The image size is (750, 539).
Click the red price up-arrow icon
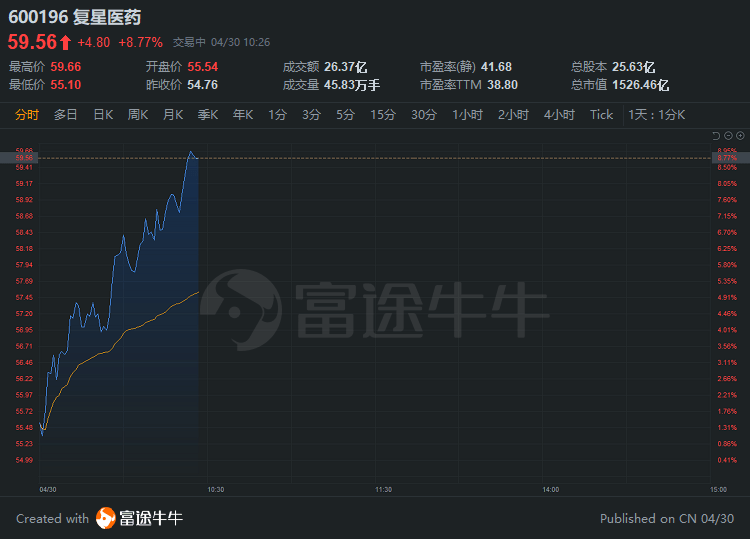point(66,43)
